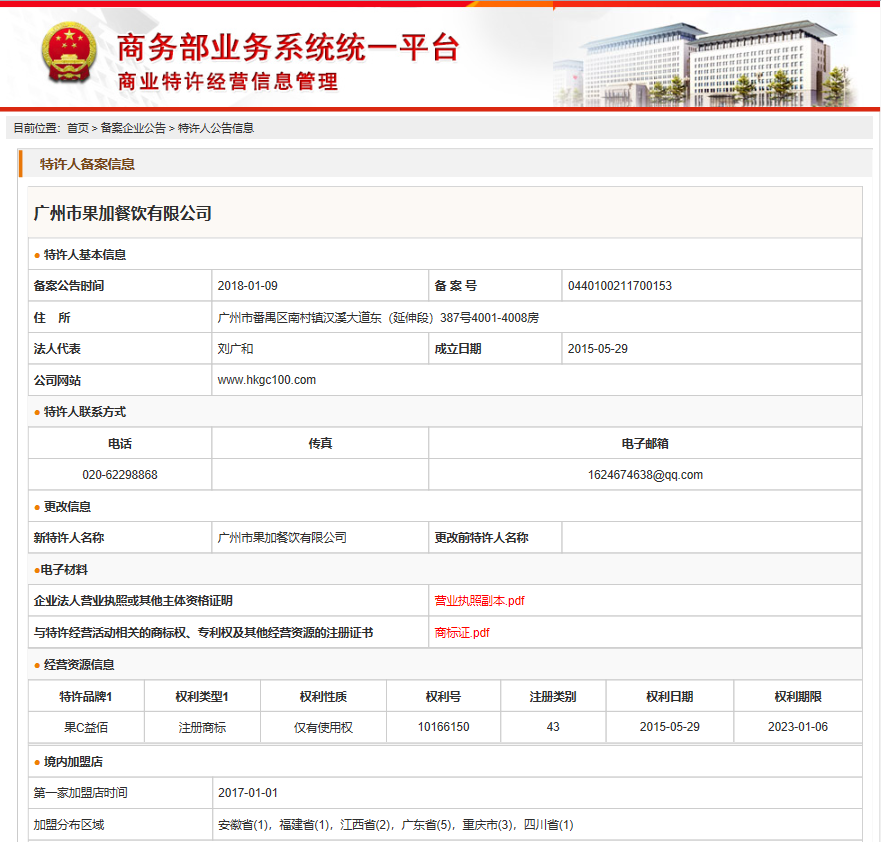881x842 pixels.
Task: Select brand name 果C益佰
Action: (x=86, y=727)
